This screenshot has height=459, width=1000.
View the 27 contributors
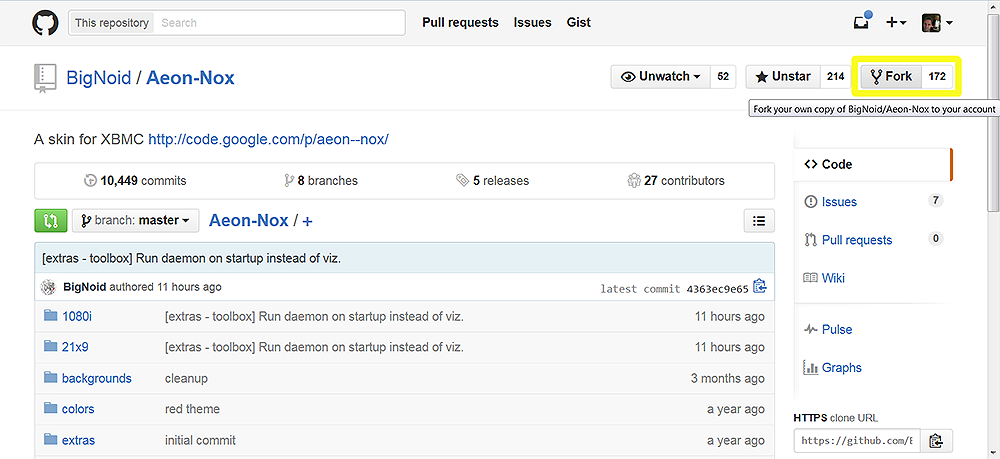pos(676,181)
